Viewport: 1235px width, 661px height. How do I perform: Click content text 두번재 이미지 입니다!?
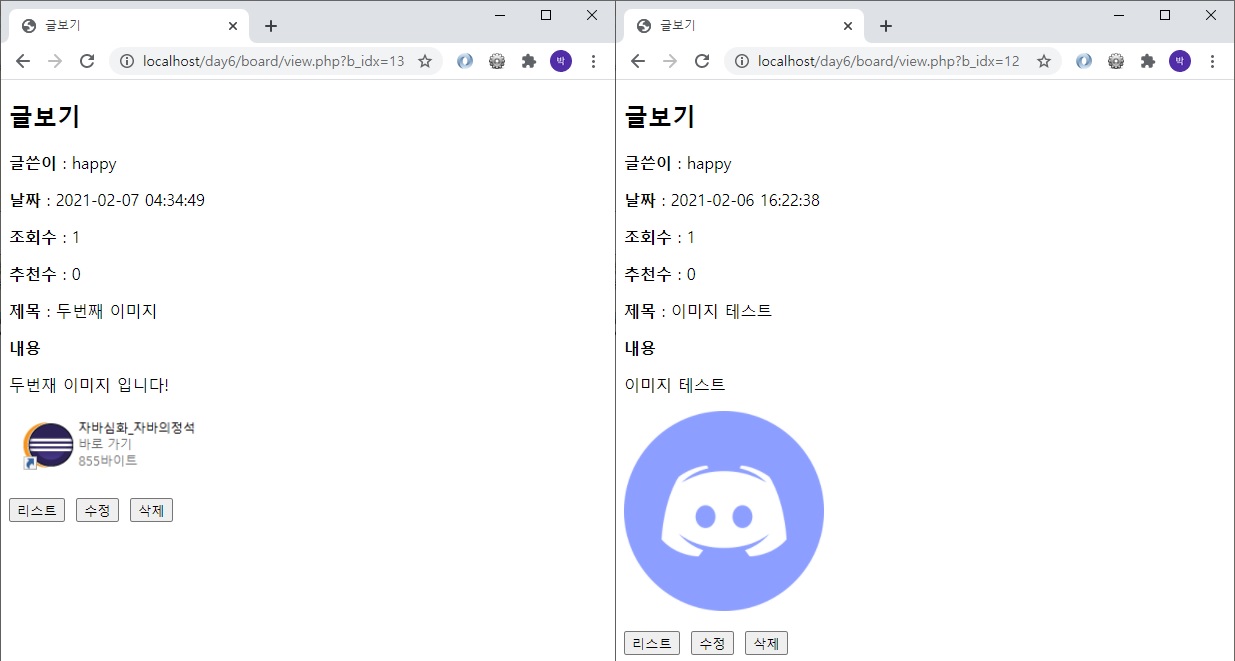[89, 385]
